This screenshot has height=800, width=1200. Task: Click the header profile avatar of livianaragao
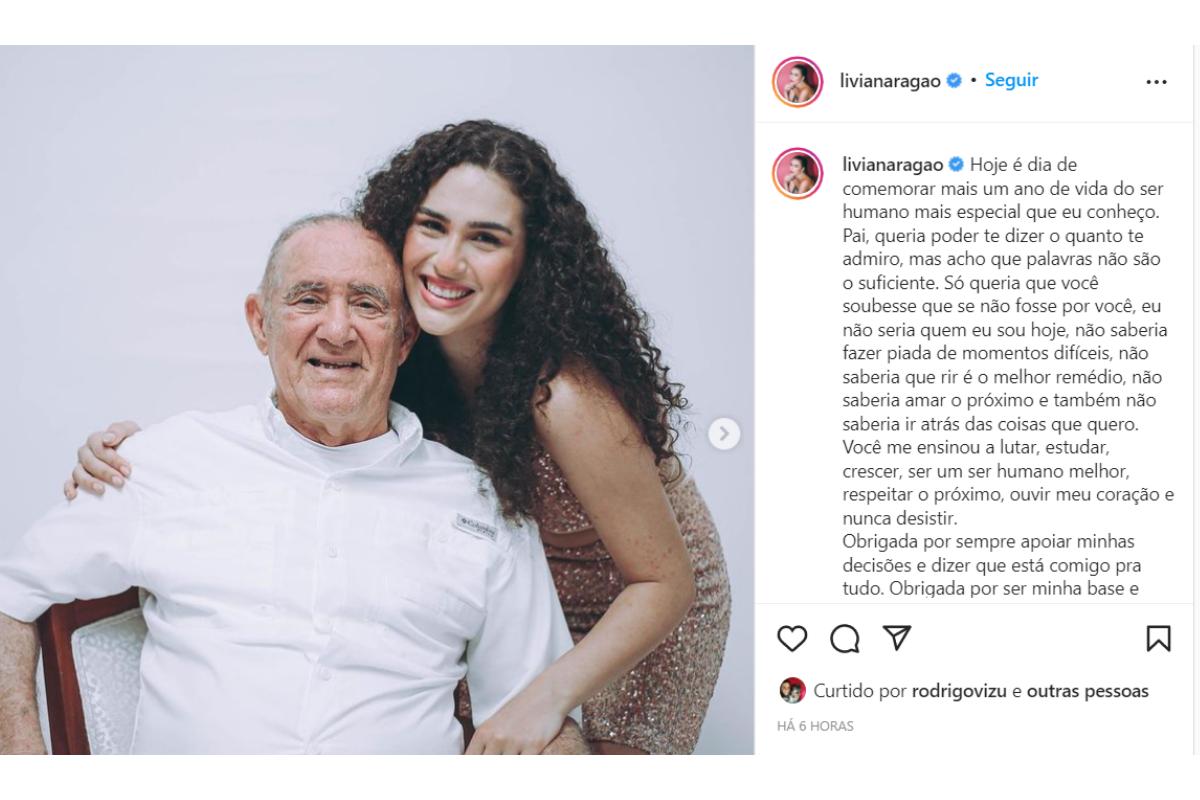coord(797,82)
